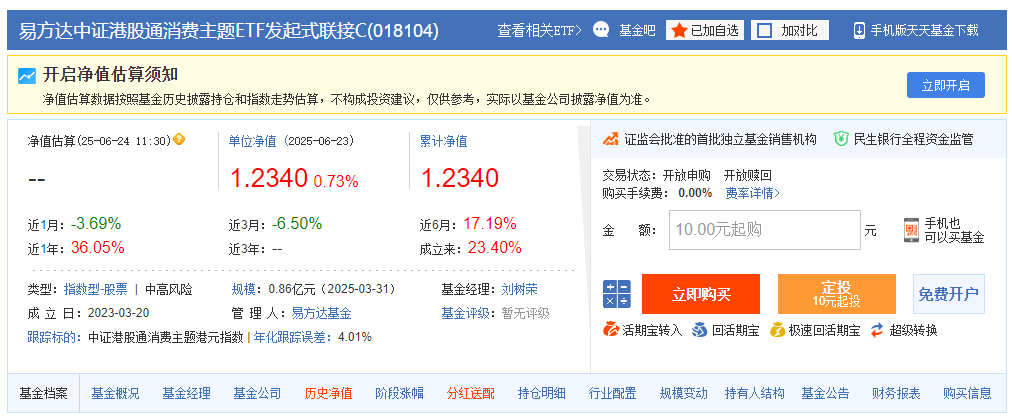Click the orange question mark beside 净值估算
The height and width of the screenshot is (417, 1012).
(x=179, y=139)
